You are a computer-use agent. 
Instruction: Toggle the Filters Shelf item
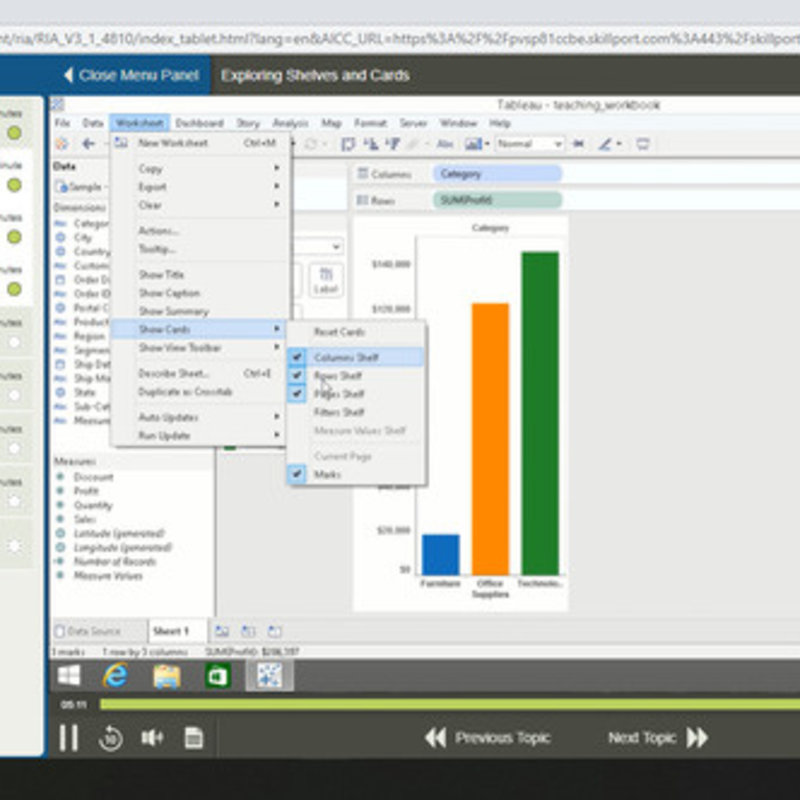(x=356, y=412)
